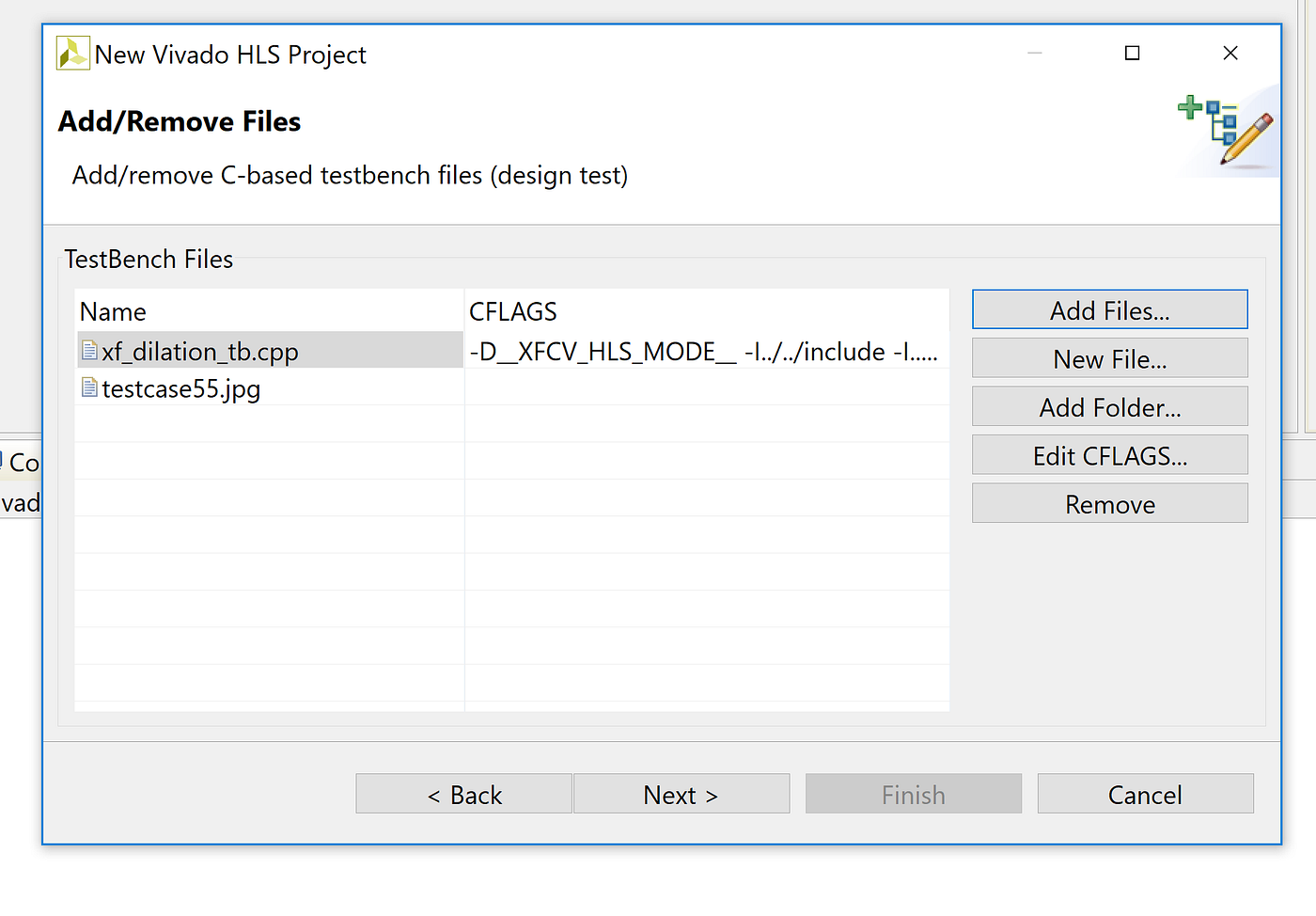Screen dimensions: 1316x916
Task: Click the Name column header
Action: [x=113, y=311]
